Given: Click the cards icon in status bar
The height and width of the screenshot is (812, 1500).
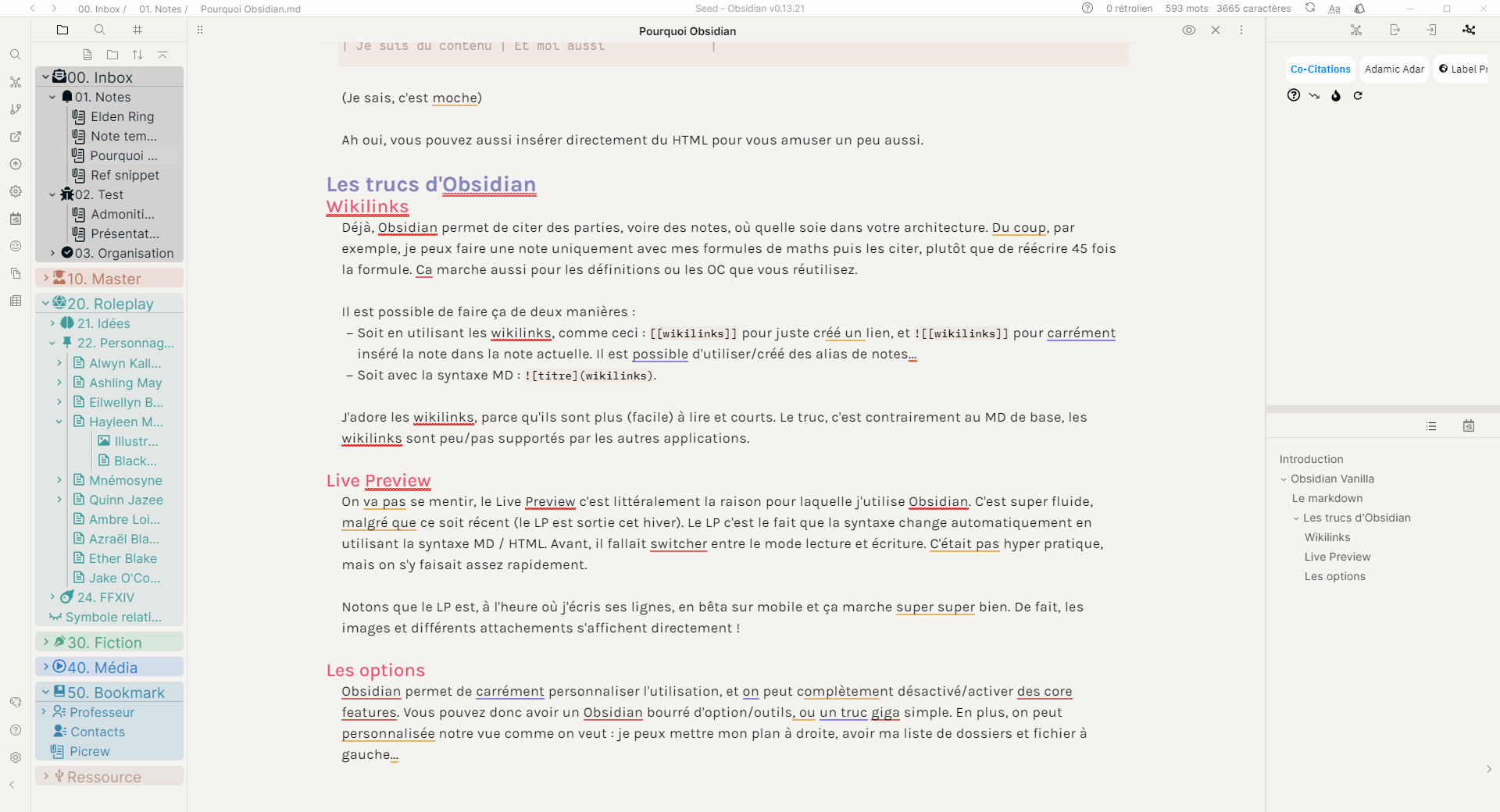Looking at the screenshot, I should 1359,8.
